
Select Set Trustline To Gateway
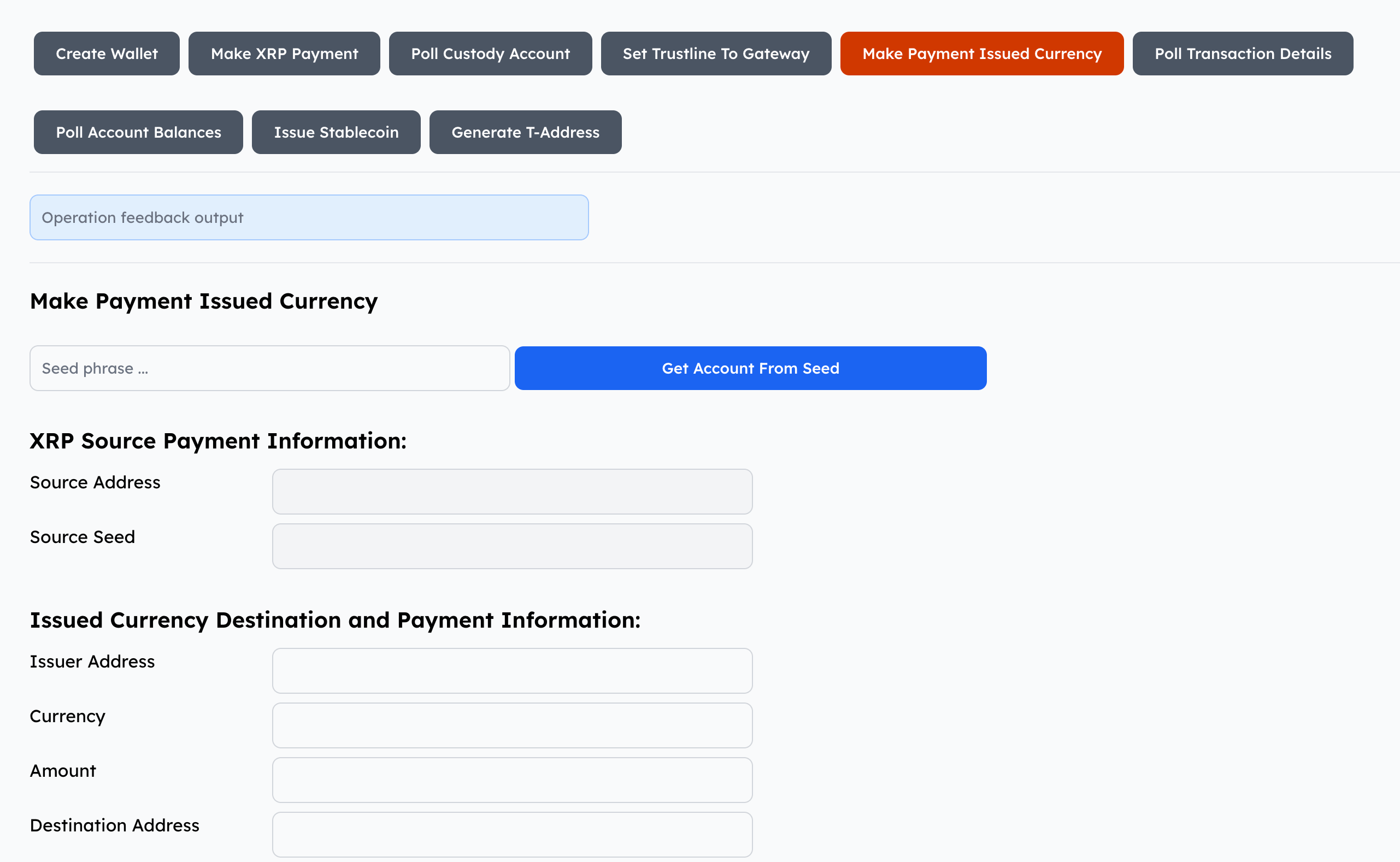[x=715, y=53]
